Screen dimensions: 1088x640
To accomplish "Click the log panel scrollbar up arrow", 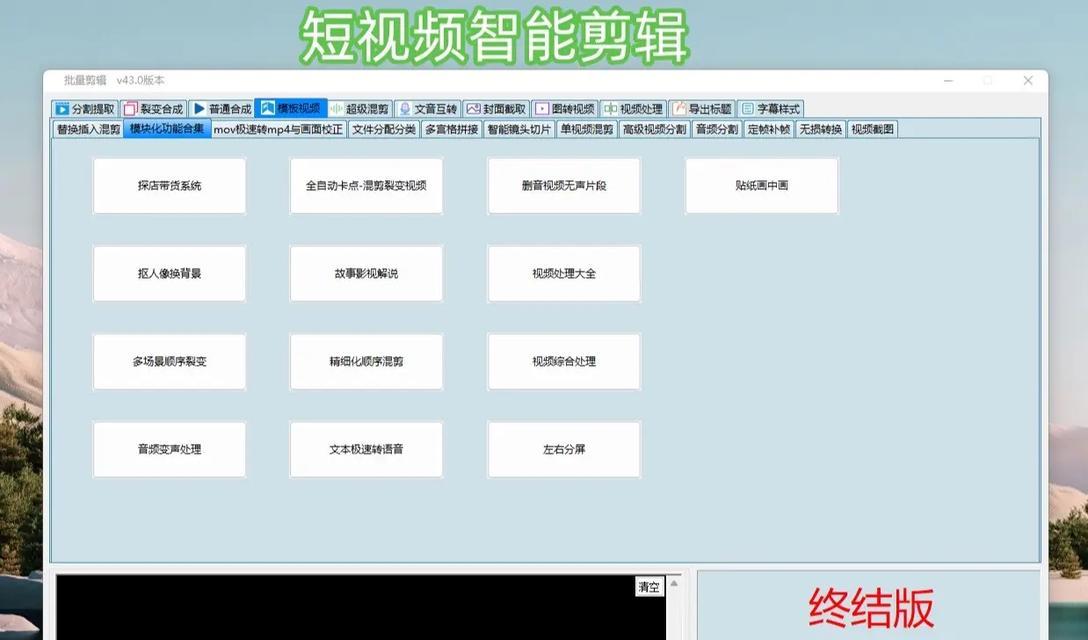I will point(674,583).
